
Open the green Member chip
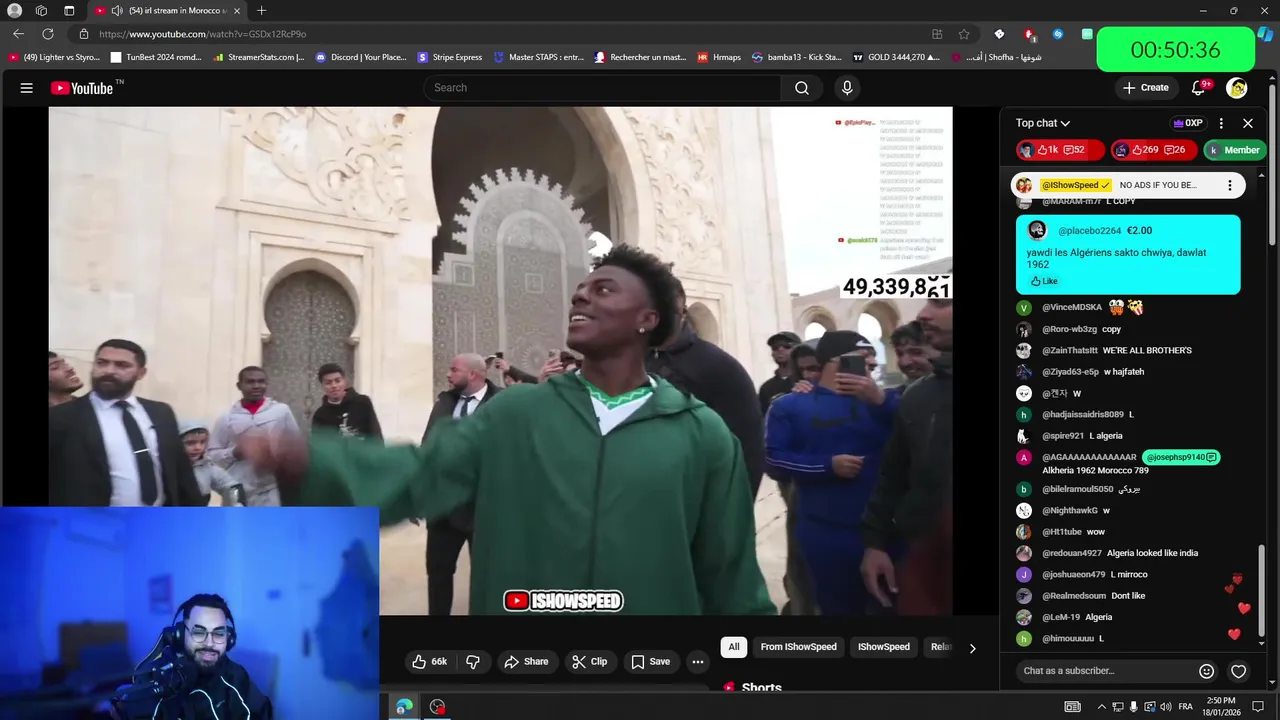click(x=1235, y=150)
